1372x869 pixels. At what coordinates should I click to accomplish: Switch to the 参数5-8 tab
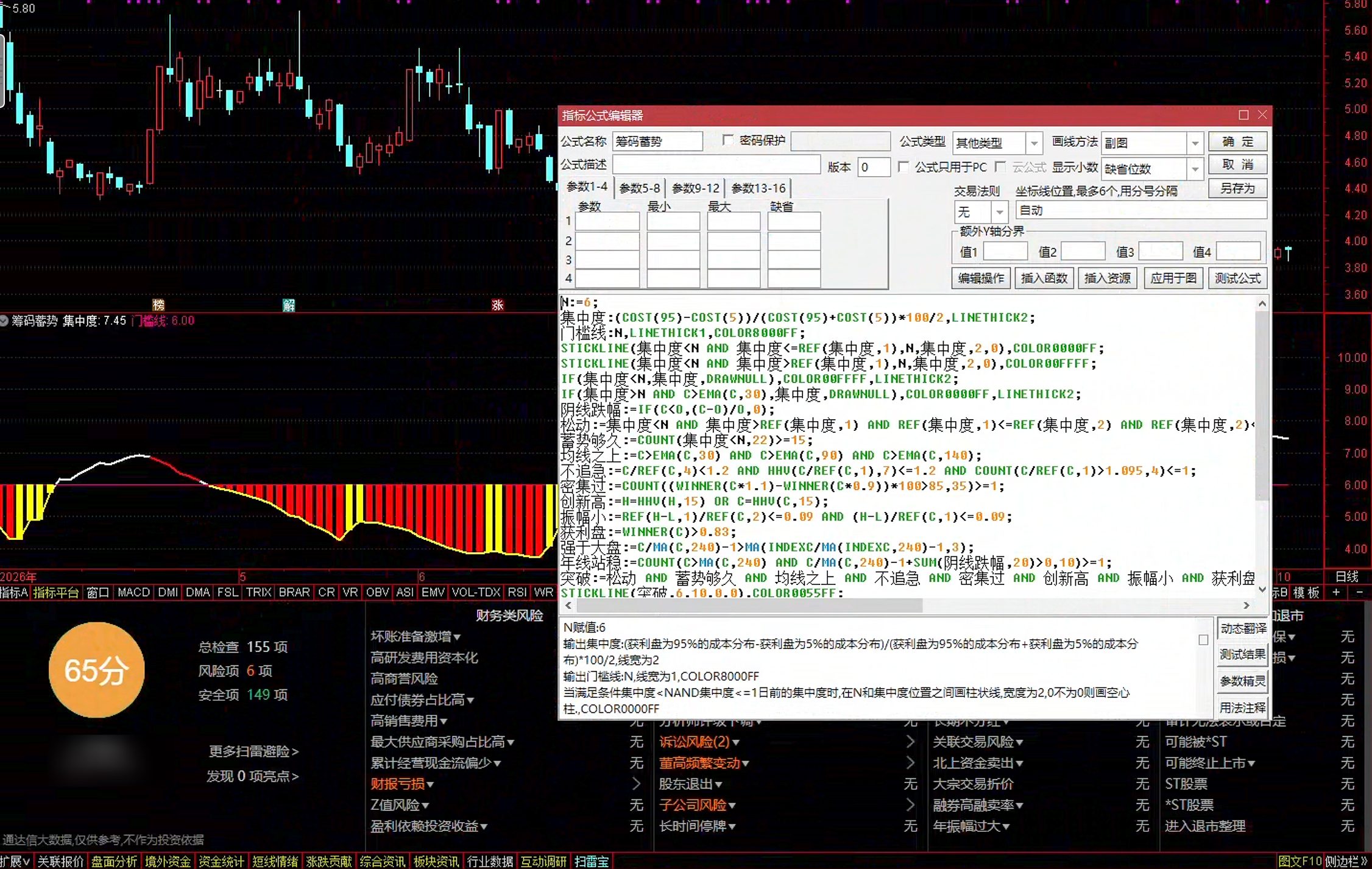(x=639, y=188)
